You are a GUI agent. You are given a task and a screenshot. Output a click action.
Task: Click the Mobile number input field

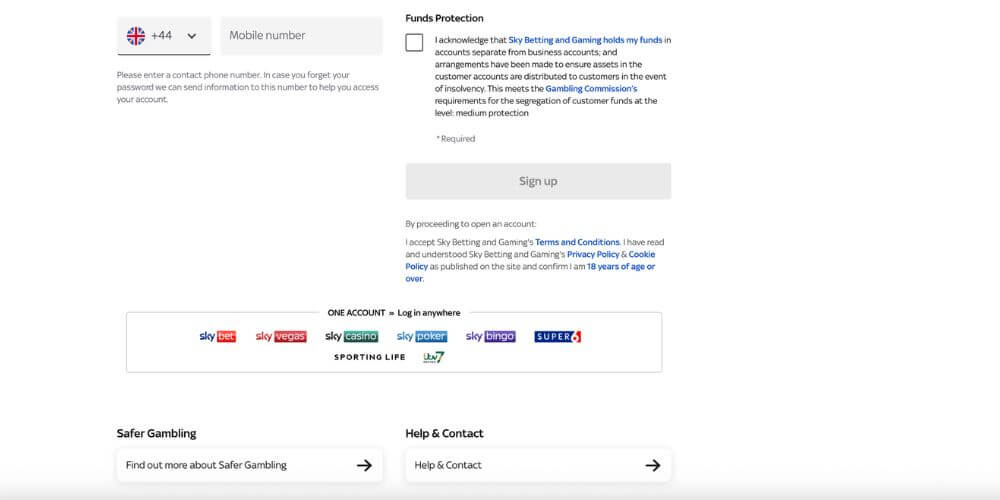(301, 36)
